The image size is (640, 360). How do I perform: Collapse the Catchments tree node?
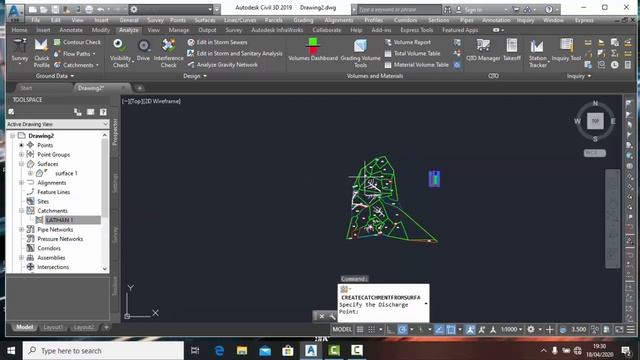[x=21, y=211]
